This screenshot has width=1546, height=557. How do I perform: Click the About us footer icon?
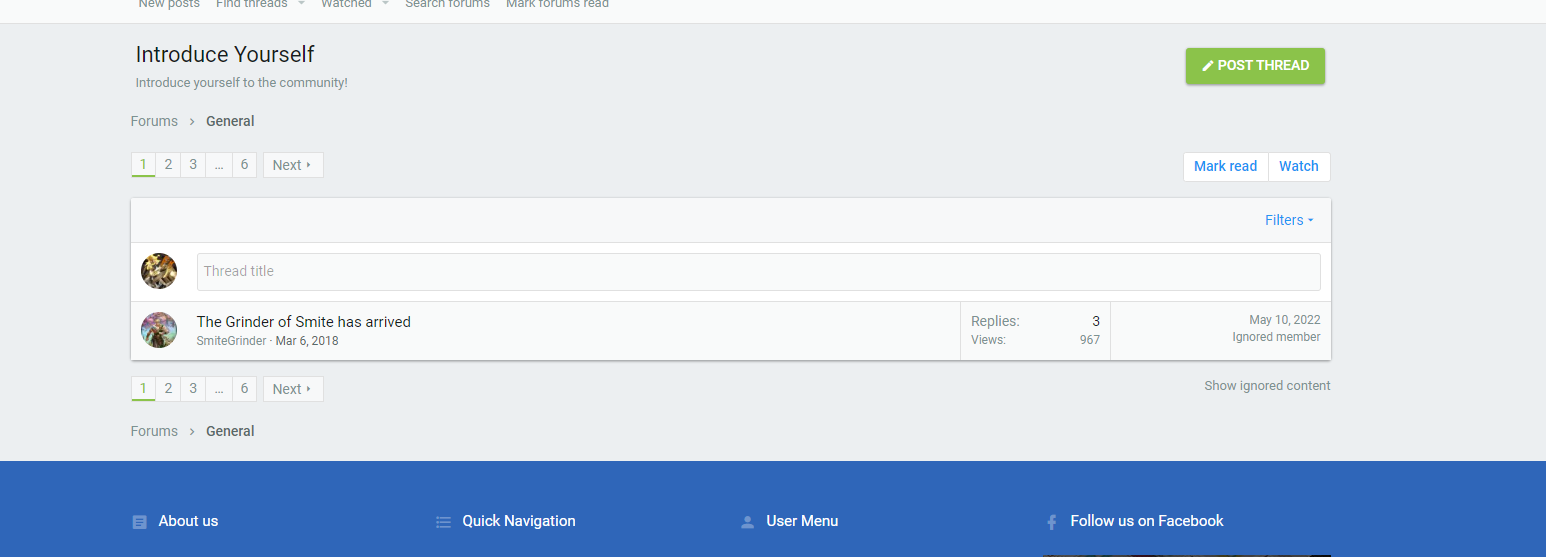coord(140,522)
